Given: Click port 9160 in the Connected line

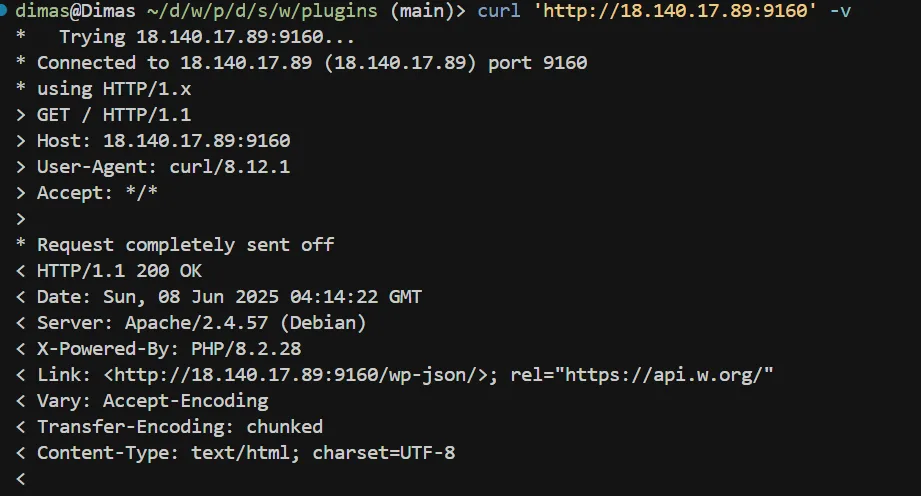Looking at the screenshot, I should click(x=537, y=63).
